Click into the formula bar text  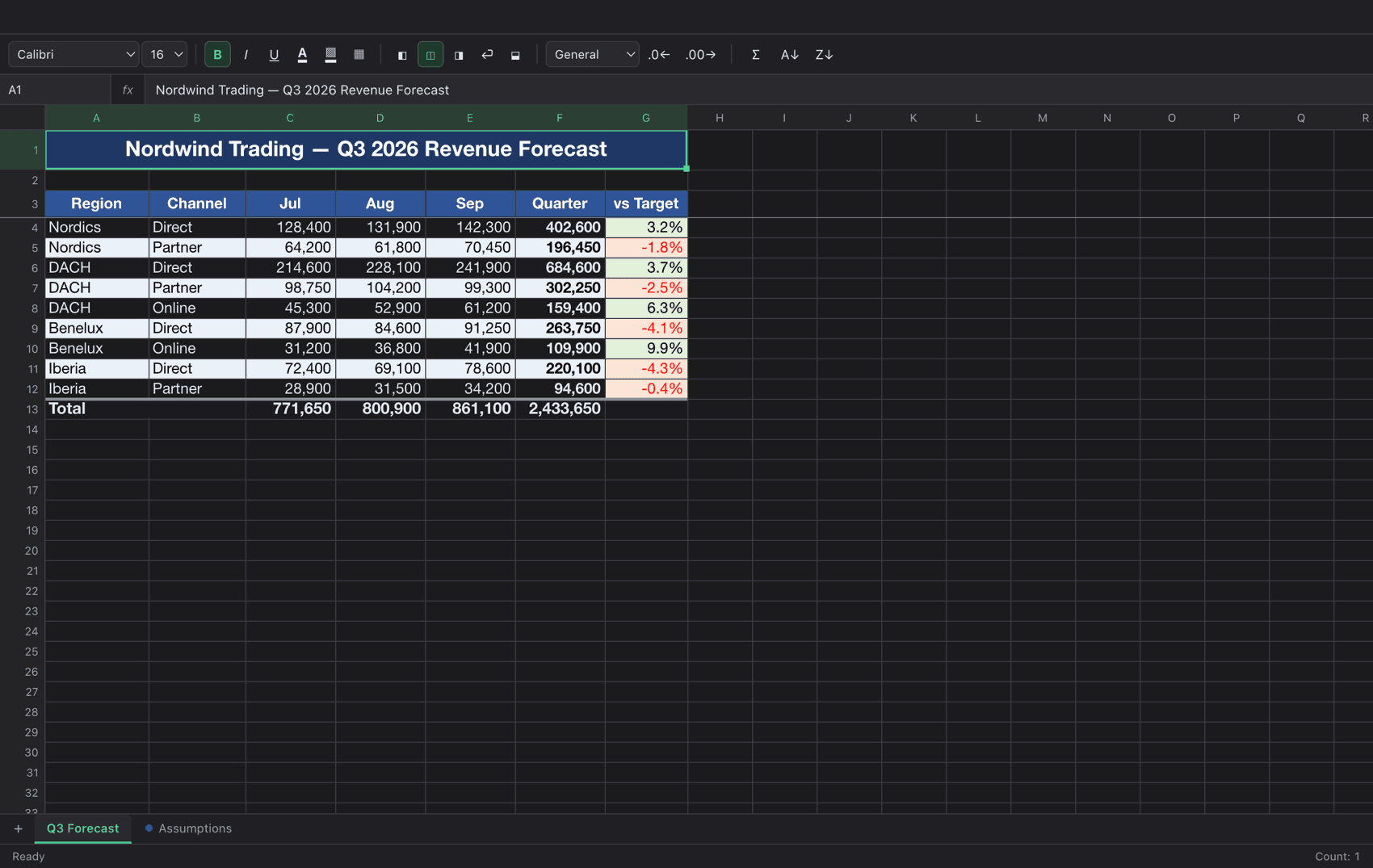(758, 90)
